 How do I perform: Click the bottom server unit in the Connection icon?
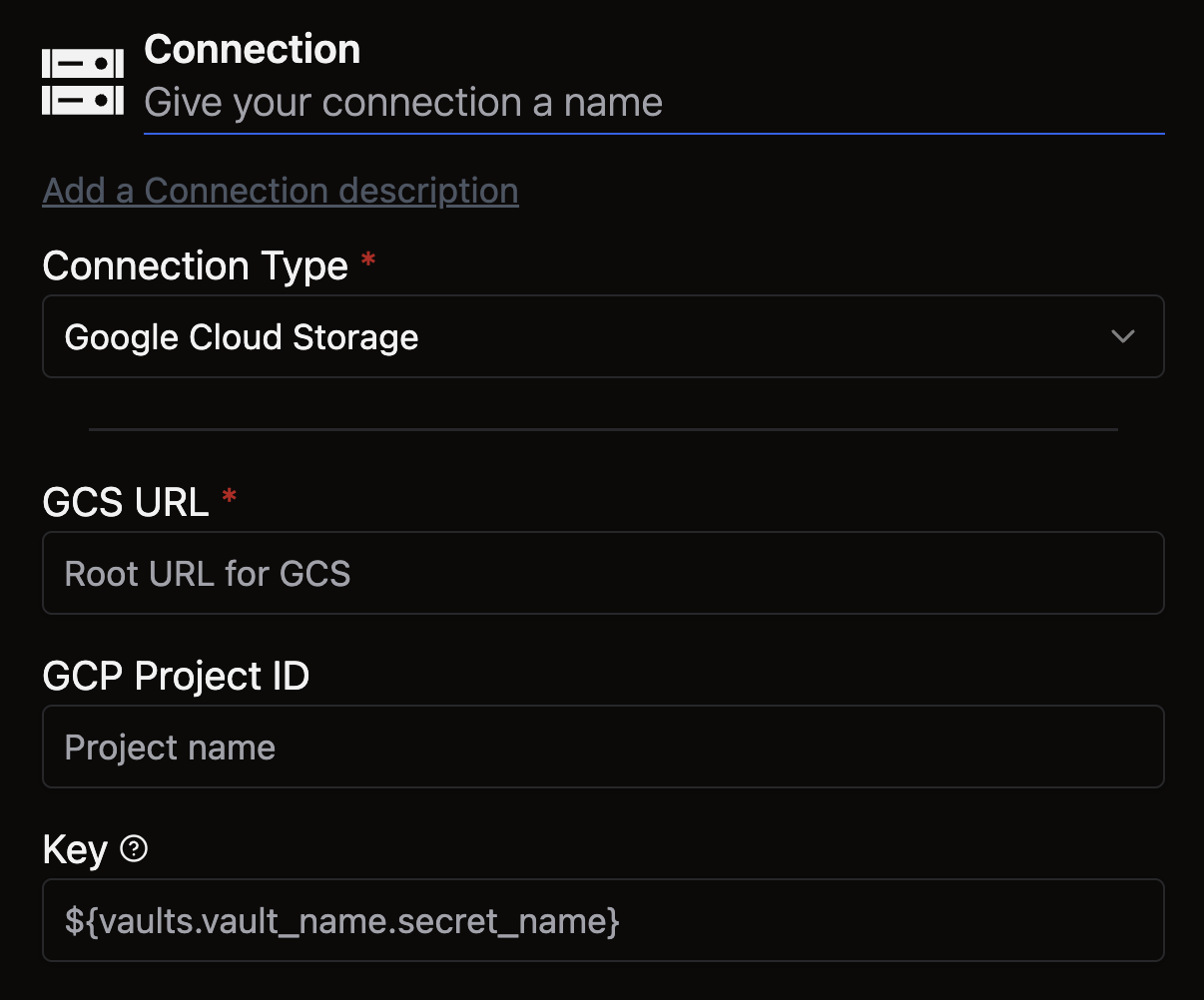83,100
